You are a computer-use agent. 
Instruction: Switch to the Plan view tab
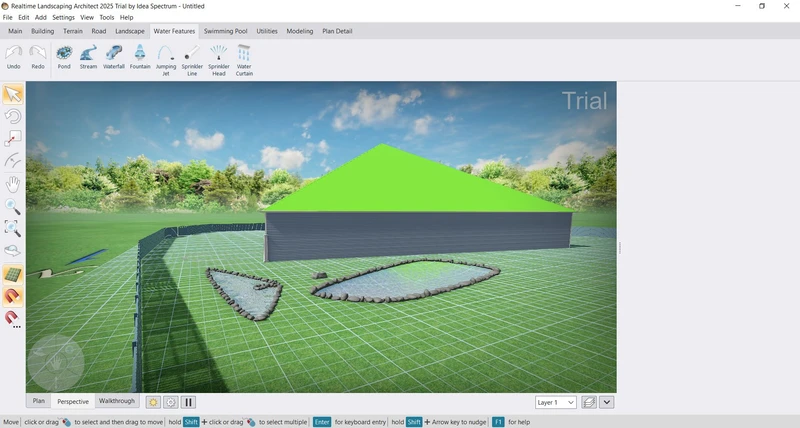click(x=39, y=401)
